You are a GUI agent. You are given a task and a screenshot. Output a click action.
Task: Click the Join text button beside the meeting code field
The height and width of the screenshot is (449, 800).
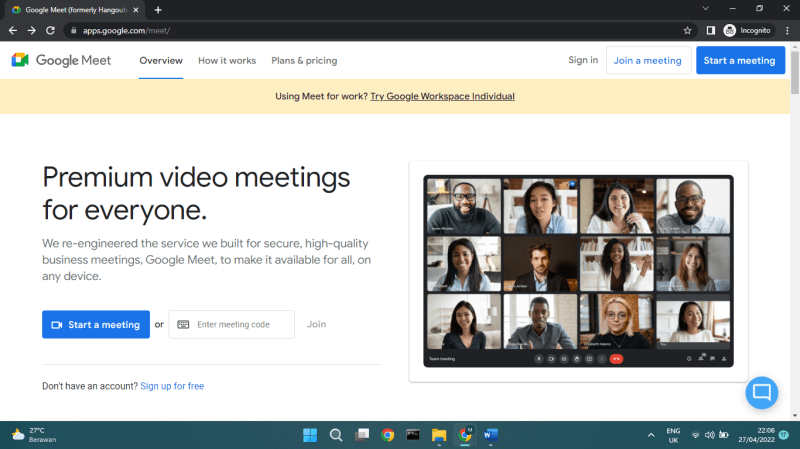(x=316, y=325)
